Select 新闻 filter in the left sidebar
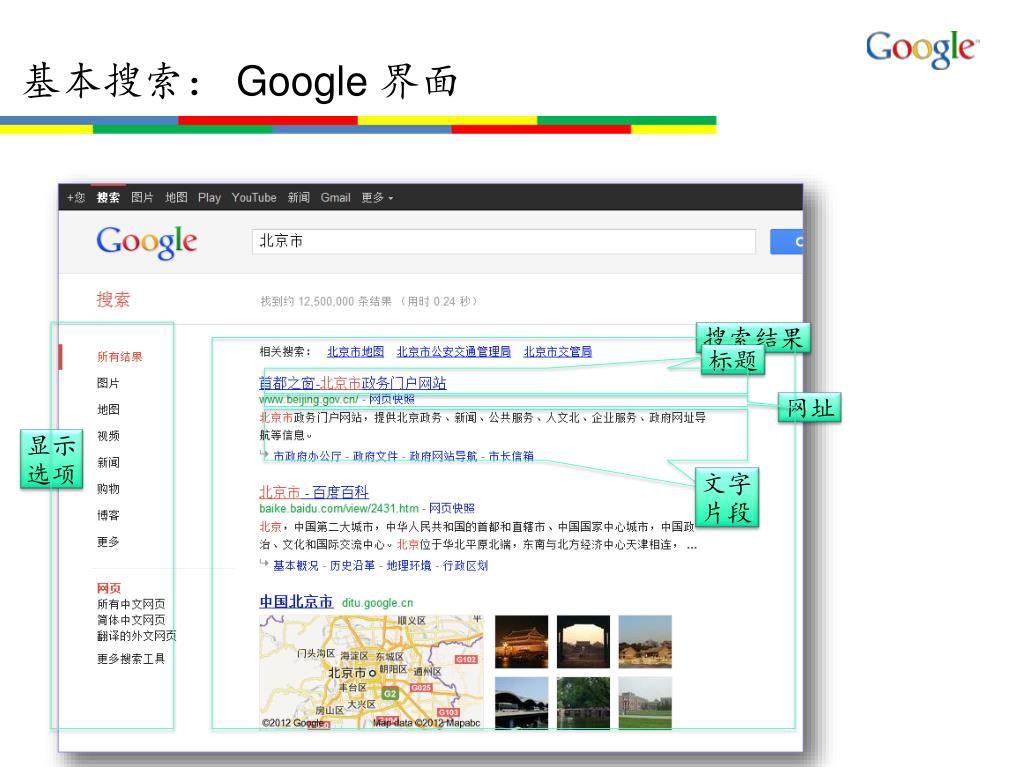Screen dimensions: 1023x767 click(108, 462)
